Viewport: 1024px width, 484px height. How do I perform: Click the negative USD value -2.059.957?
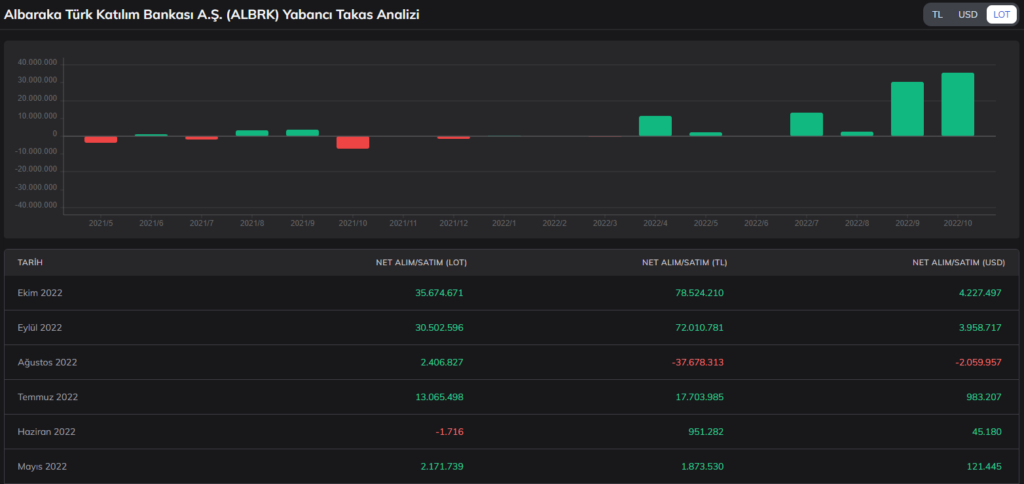pos(979,362)
